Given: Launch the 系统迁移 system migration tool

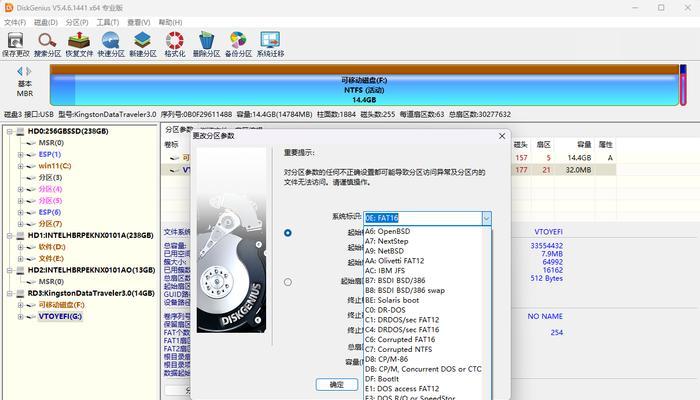Looking at the screenshot, I should pos(270,44).
